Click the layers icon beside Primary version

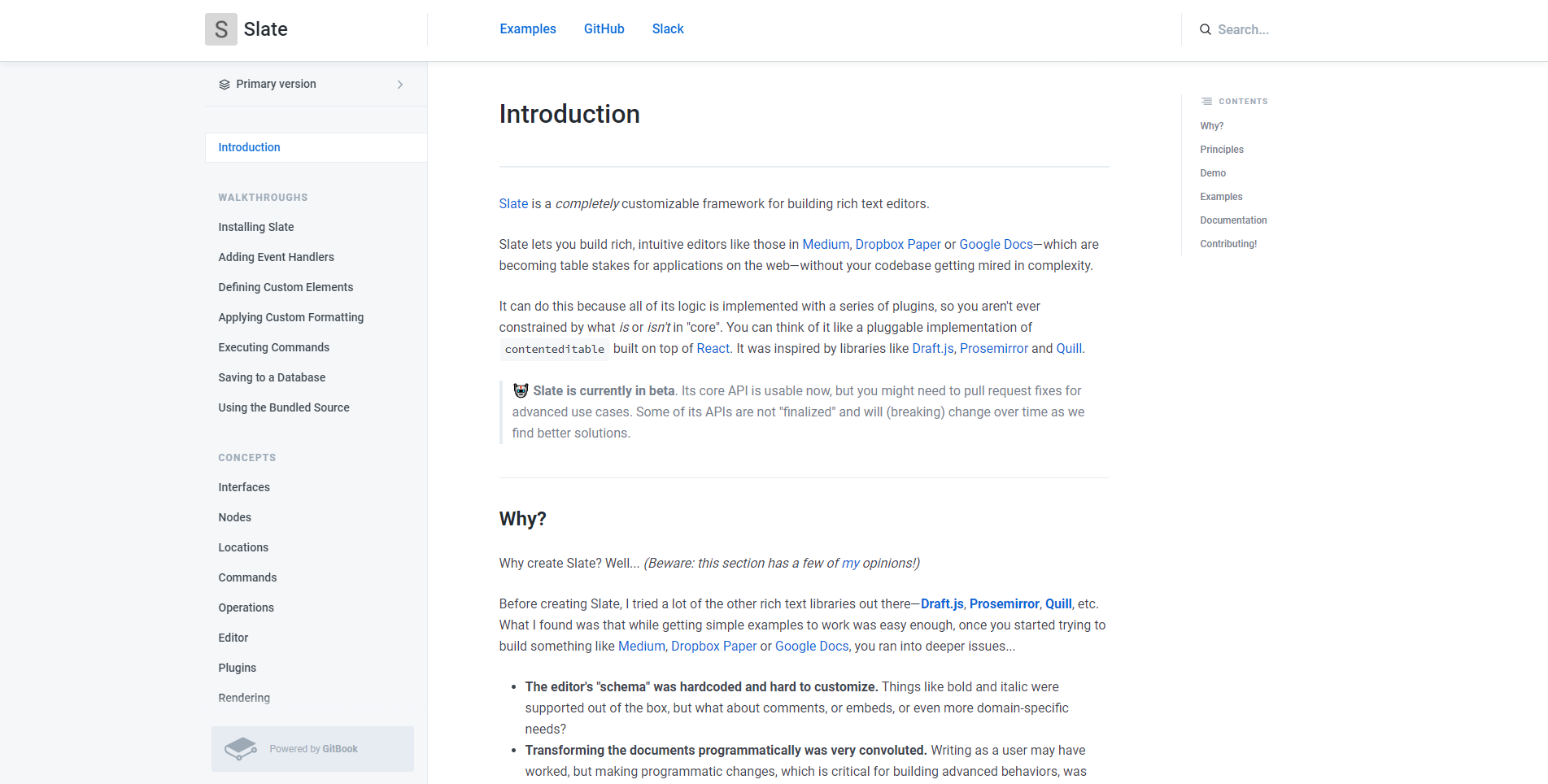click(x=225, y=85)
